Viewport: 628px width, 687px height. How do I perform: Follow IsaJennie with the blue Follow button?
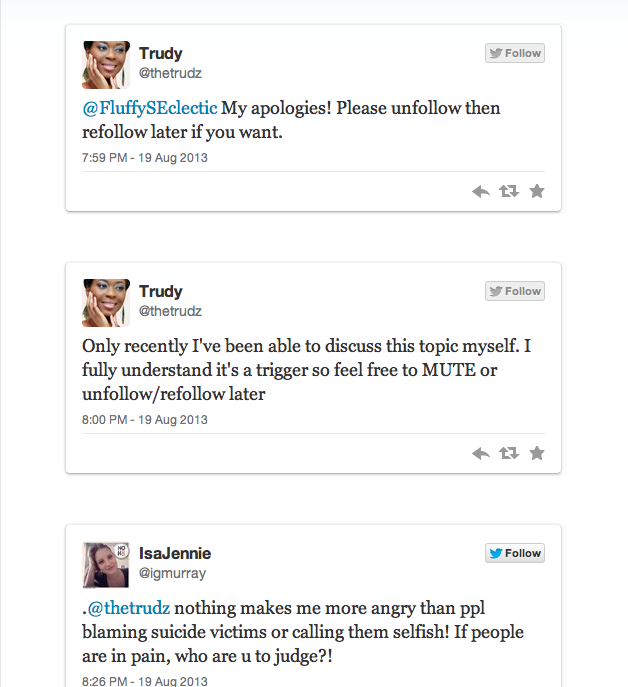[515, 553]
